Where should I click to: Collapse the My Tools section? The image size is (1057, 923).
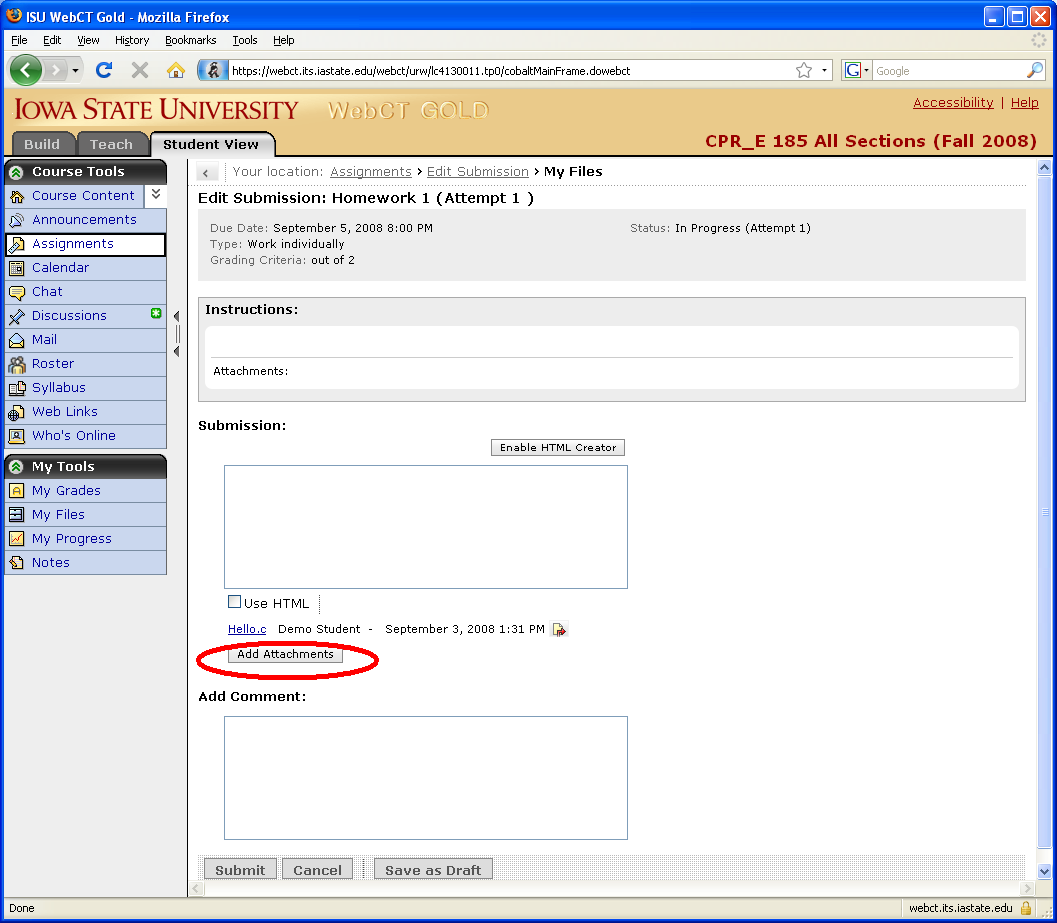[x=16, y=467]
